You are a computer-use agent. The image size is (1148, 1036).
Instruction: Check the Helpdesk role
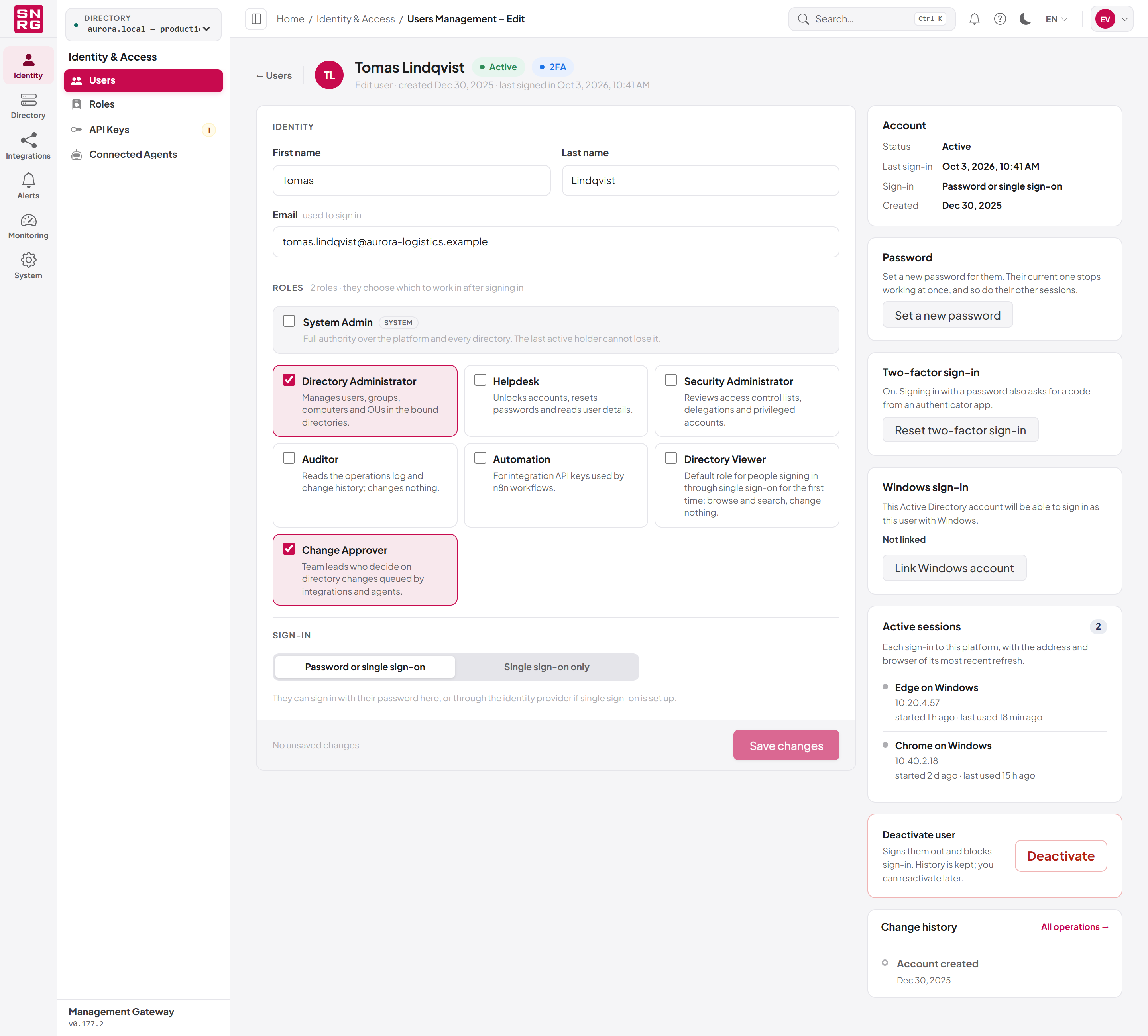480,380
